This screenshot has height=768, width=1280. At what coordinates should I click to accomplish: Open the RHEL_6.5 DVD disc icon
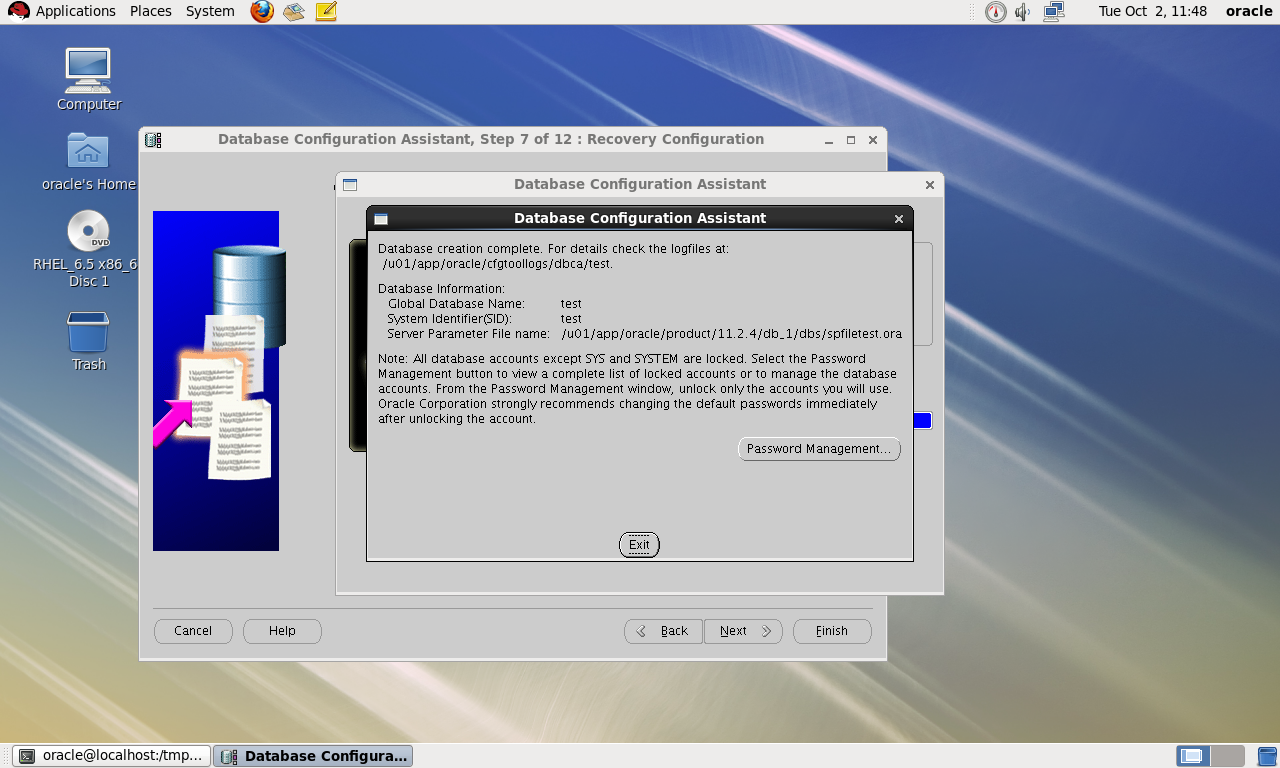coord(89,249)
